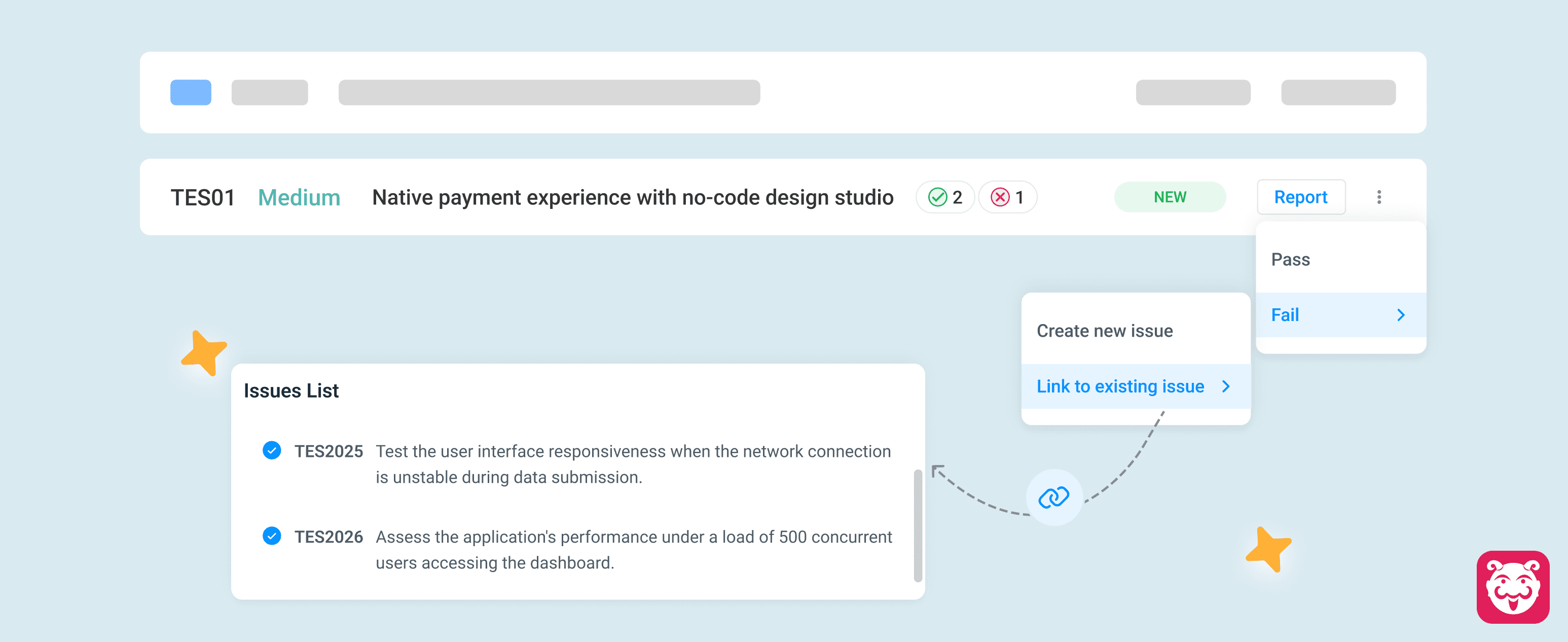Click the Report button

1301,197
